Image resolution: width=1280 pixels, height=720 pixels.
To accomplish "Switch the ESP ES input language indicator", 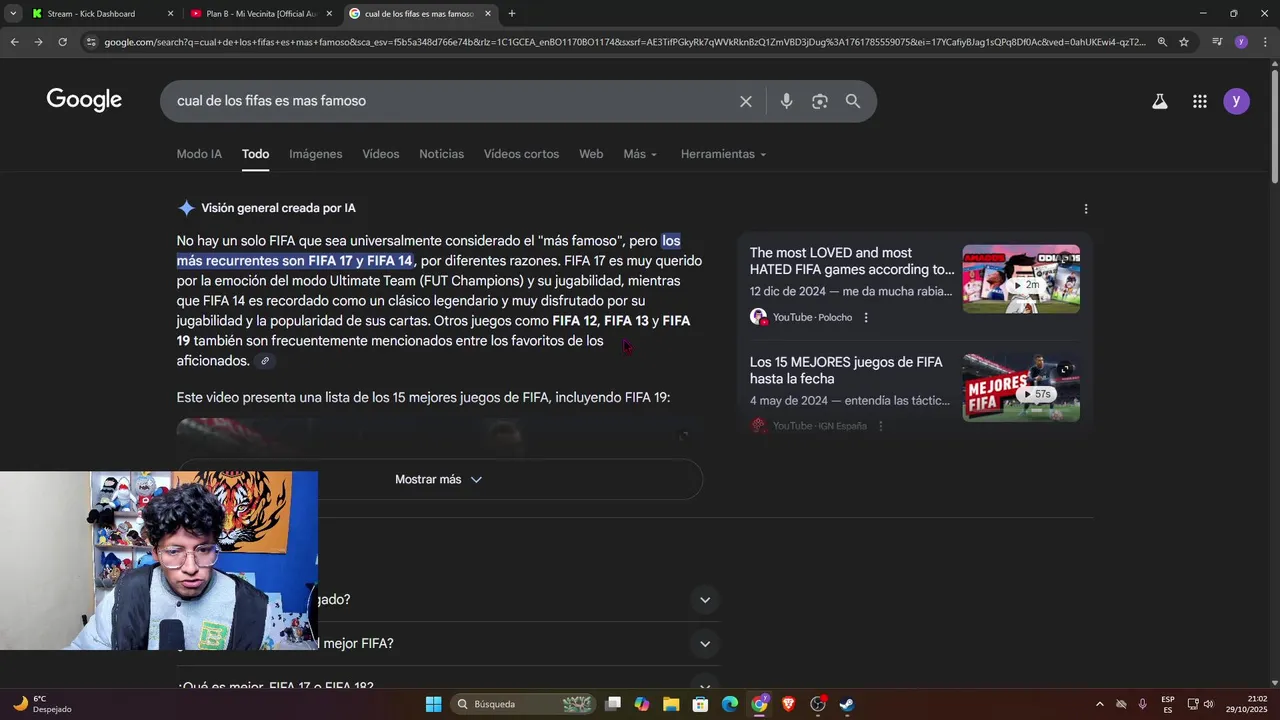I will pyautogui.click(x=1168, y=704).
